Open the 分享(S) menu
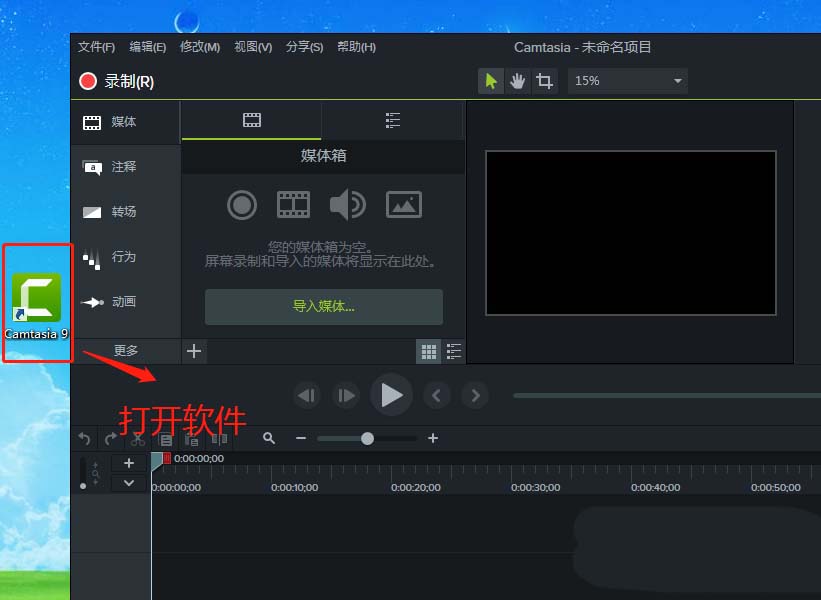 point(304,47)
